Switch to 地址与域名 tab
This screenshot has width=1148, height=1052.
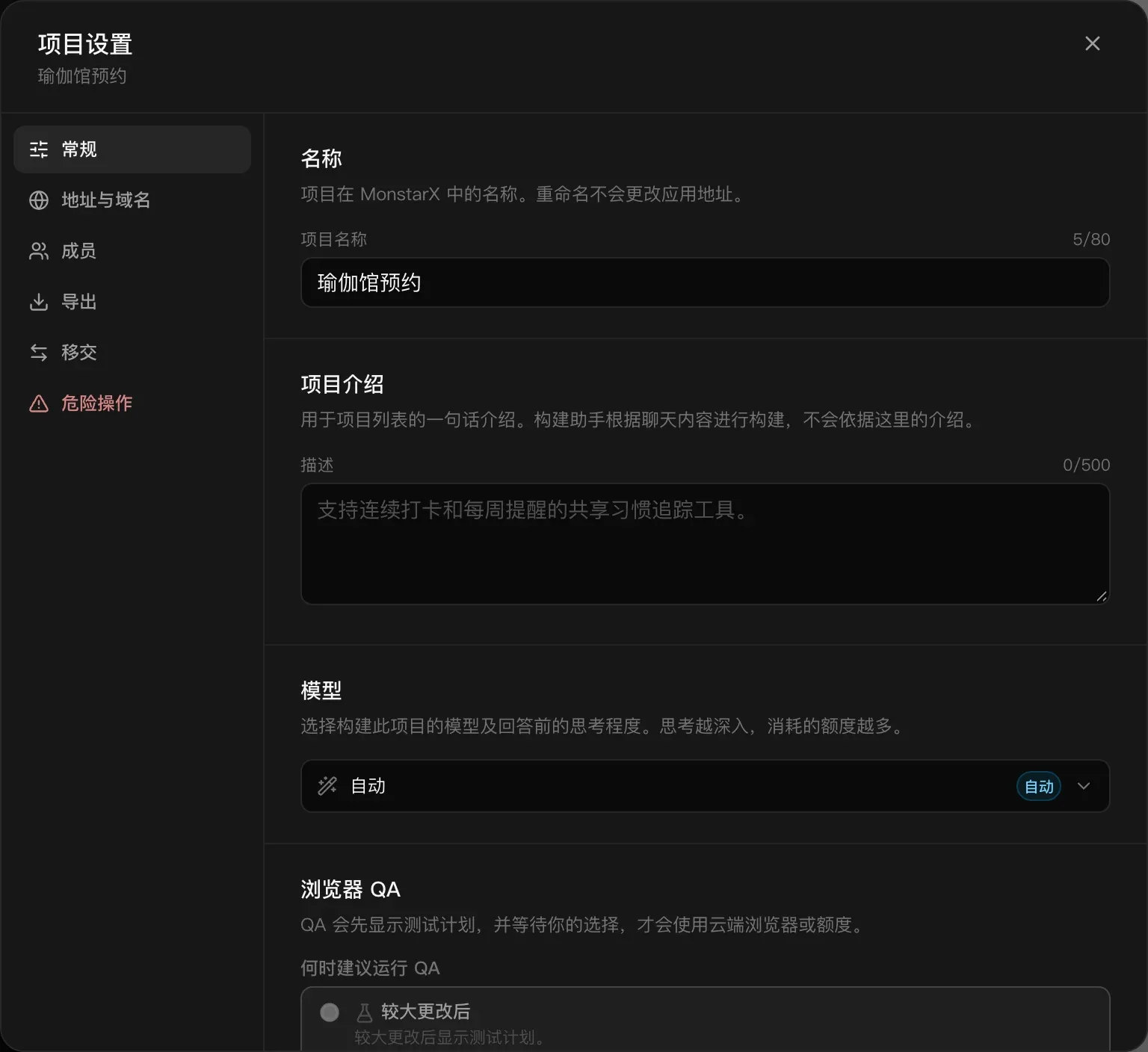[132, 200]
